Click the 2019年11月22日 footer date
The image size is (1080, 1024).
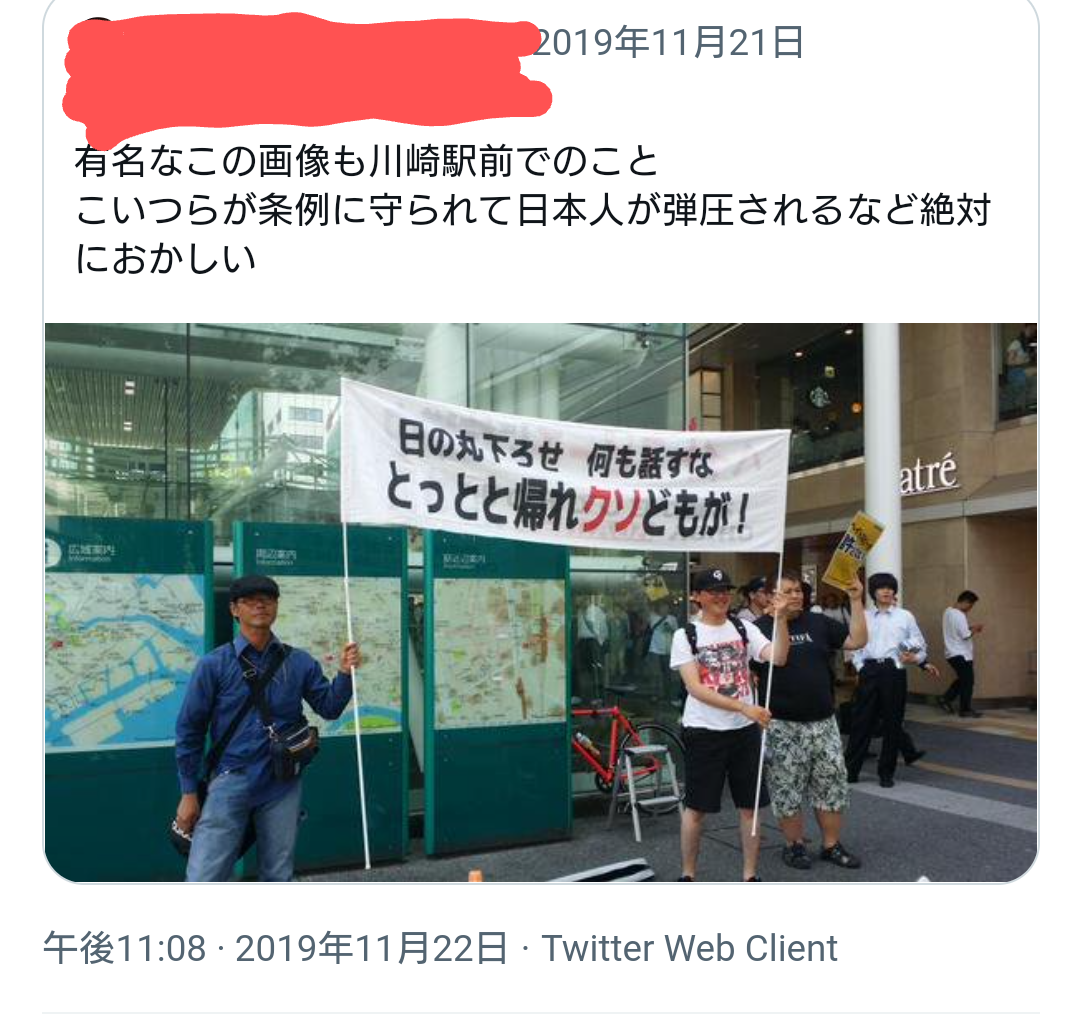371,948
